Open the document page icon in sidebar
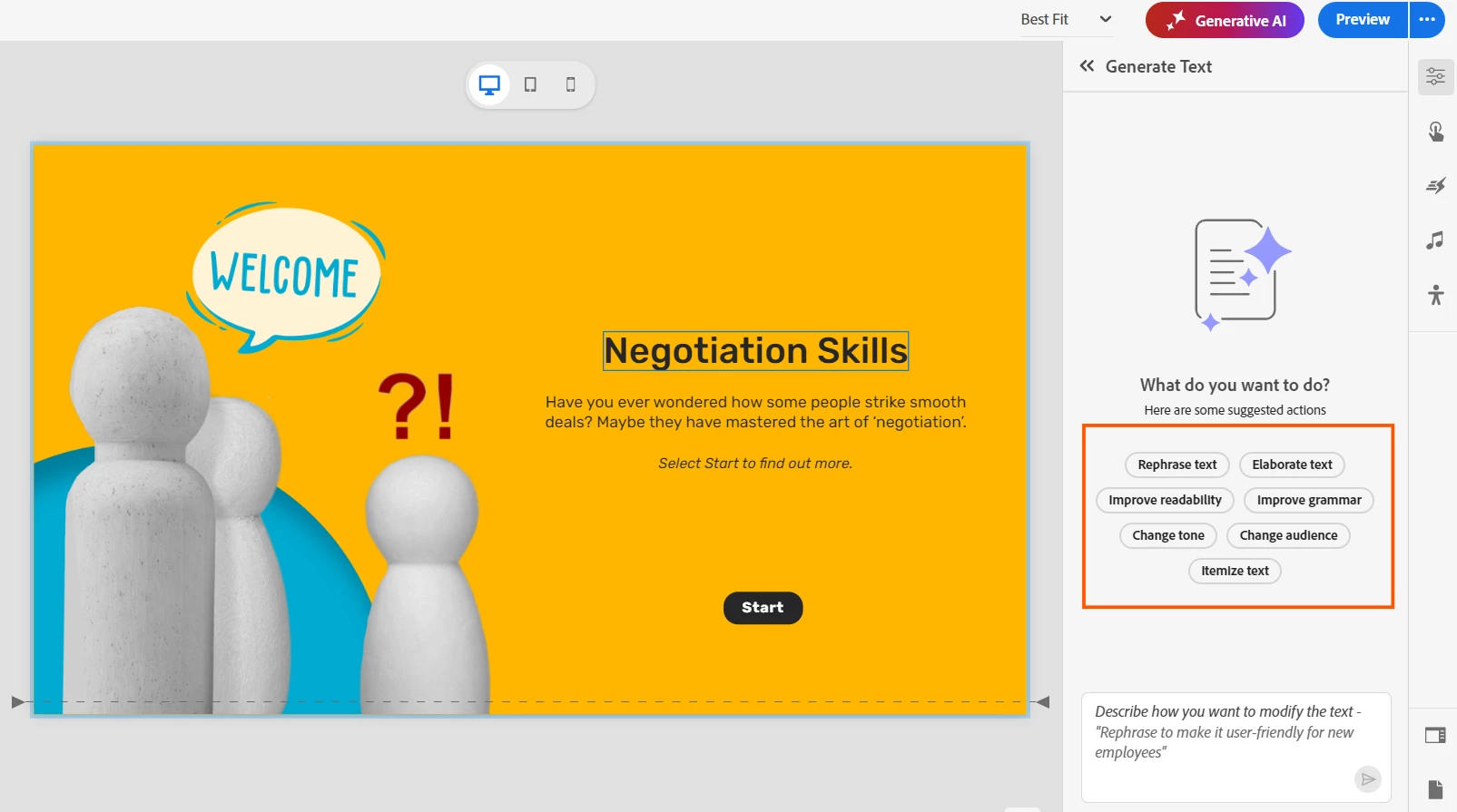This screenshot has height=812, width=1457. pyautogui.click(x=1435, y=789)
